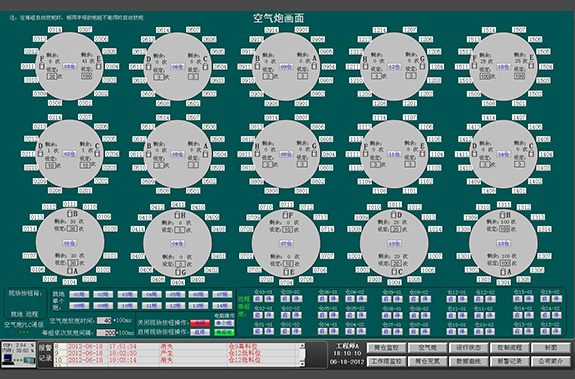Click cannon icon H in silo 12 circle

[365, 66]
